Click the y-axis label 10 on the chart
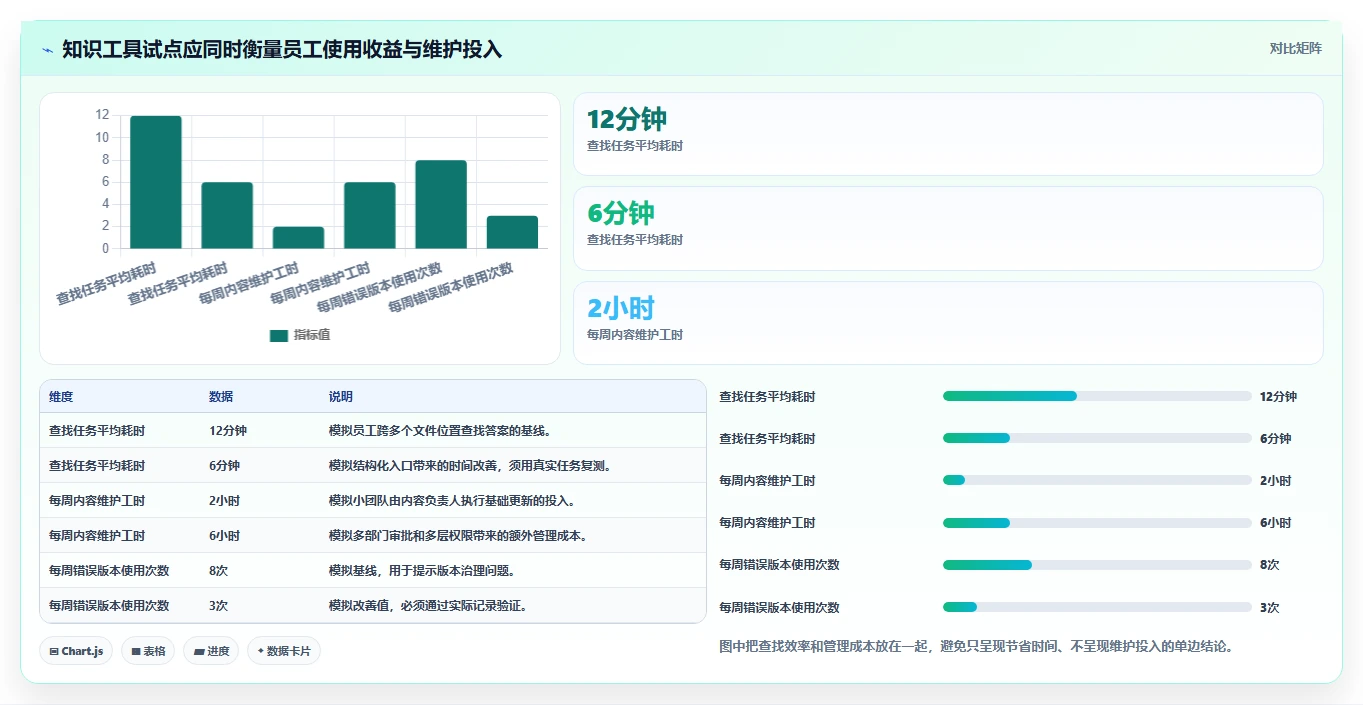1363x705 pixels. pyautogui.click(x=102, y=137)
